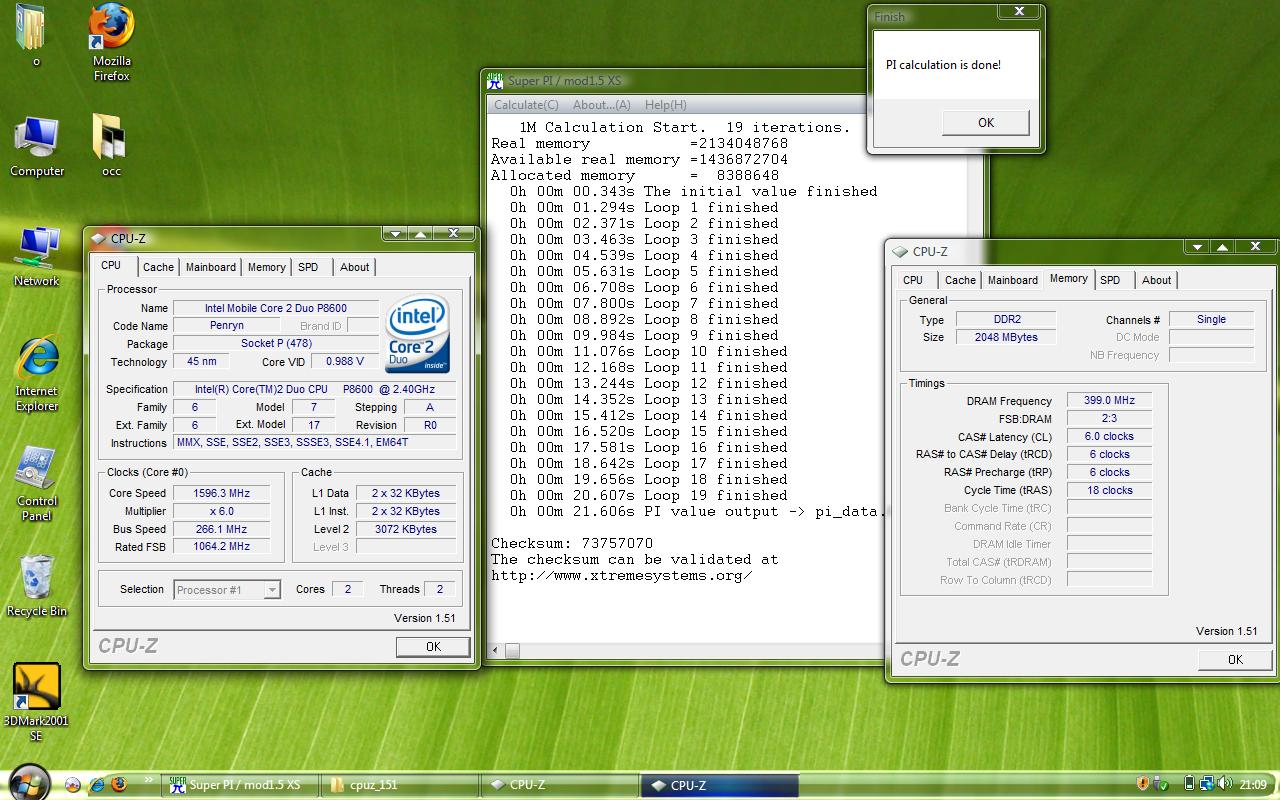
Task: Activate the first CPU-Z taskbar button
Action: point(560,785)
